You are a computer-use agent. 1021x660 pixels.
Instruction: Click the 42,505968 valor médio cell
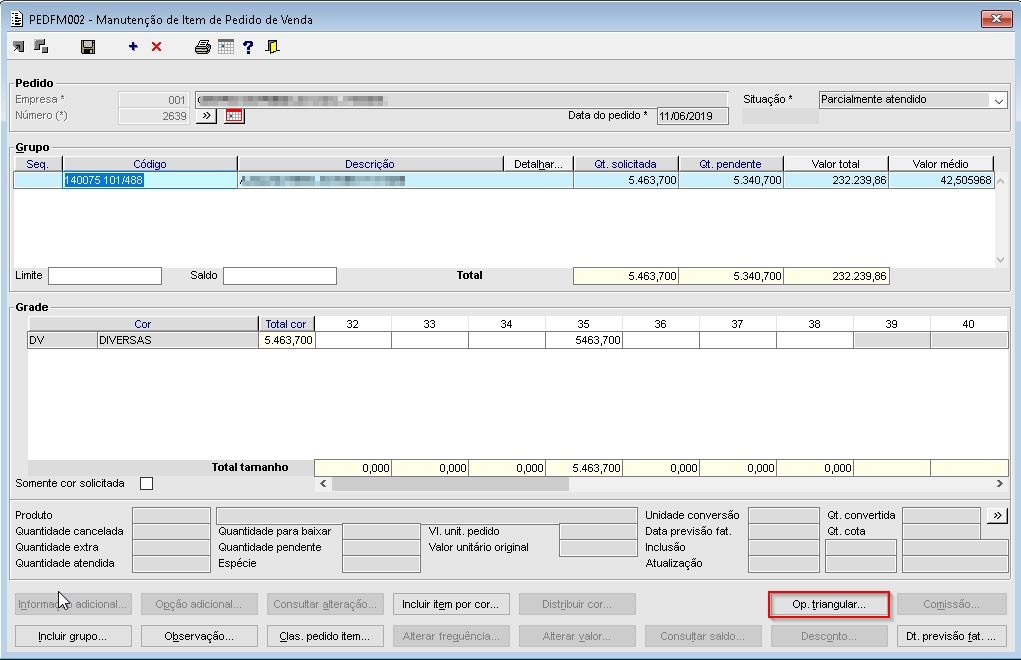click(x=941, y=180)
